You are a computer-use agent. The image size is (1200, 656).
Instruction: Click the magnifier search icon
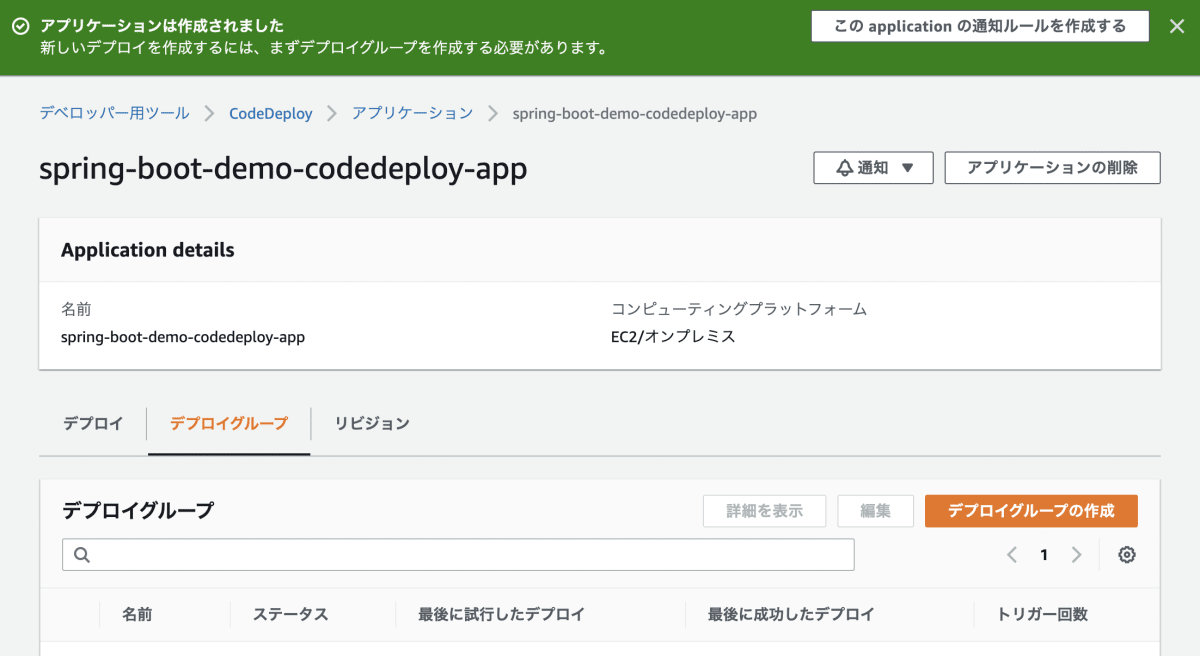pos(83,555)
